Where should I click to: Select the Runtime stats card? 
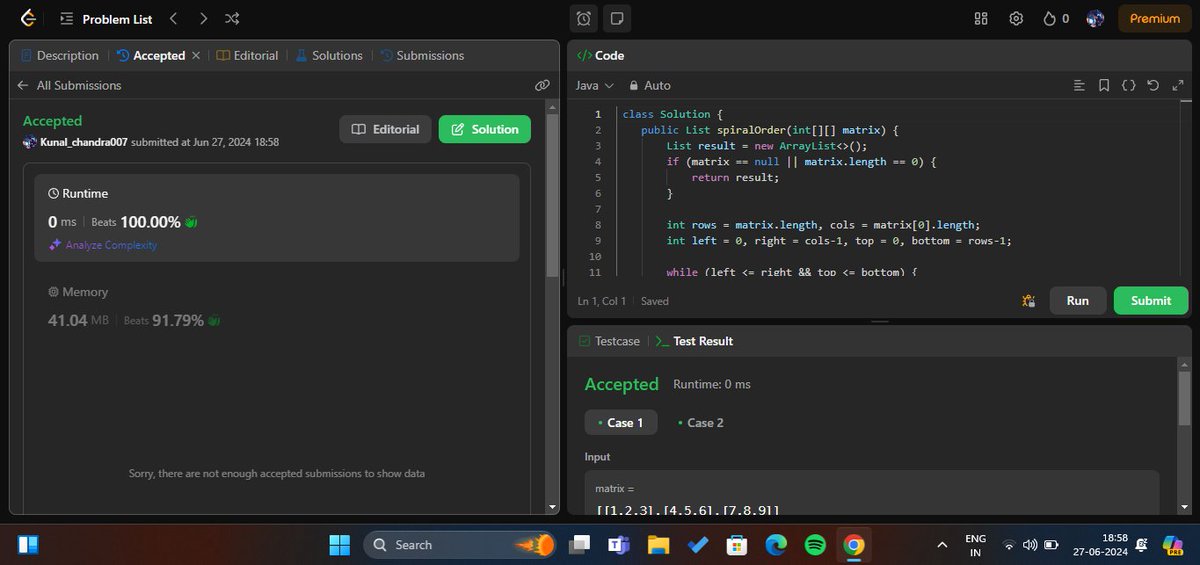(x=277, y=218)
